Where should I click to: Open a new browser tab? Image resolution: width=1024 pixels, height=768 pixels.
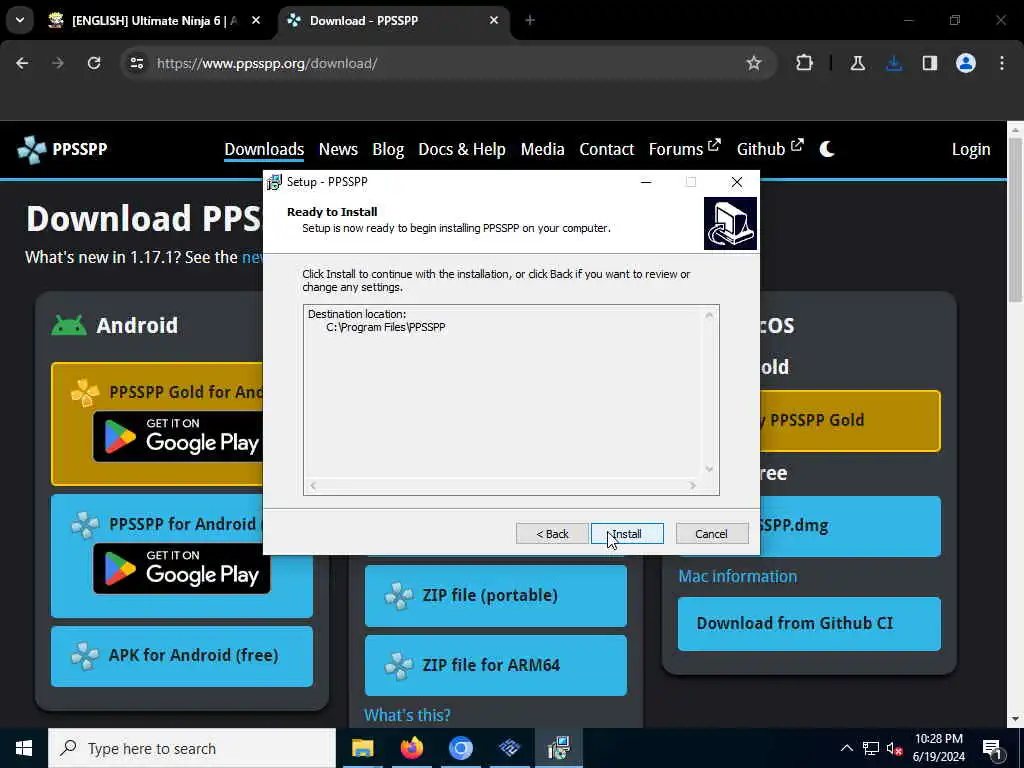point(530,21)
